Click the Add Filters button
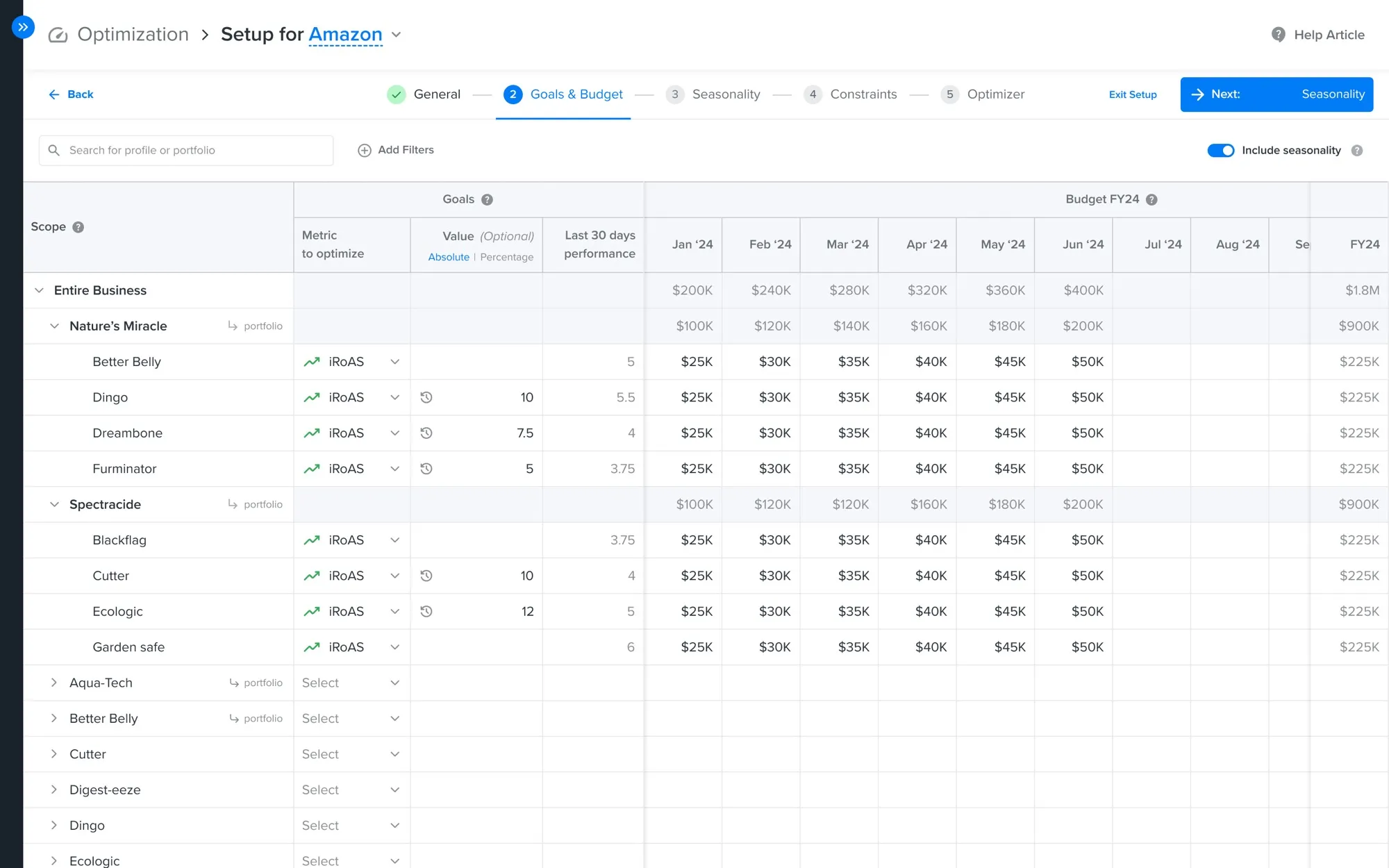1389x868 pixels. click(x=396, y=150)
